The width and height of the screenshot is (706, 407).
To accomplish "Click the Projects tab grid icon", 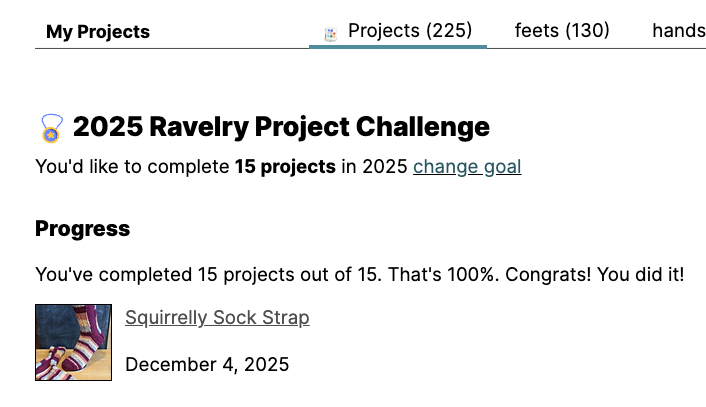I will coord(330,34).
